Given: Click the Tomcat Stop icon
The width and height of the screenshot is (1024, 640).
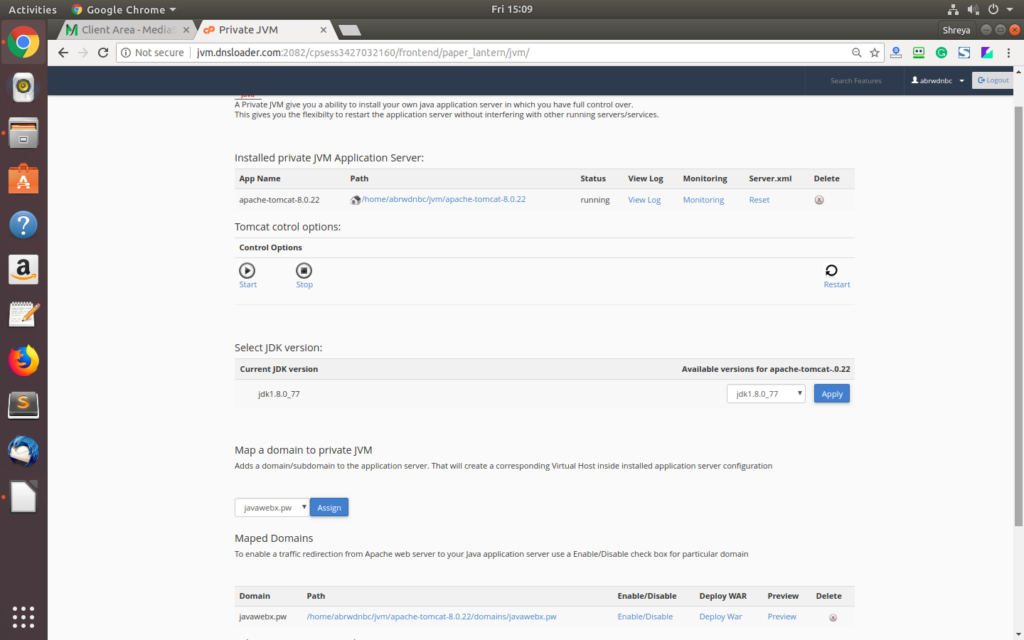Looking at the screenshot, I should pyautogui.click(x=304, y=270).
